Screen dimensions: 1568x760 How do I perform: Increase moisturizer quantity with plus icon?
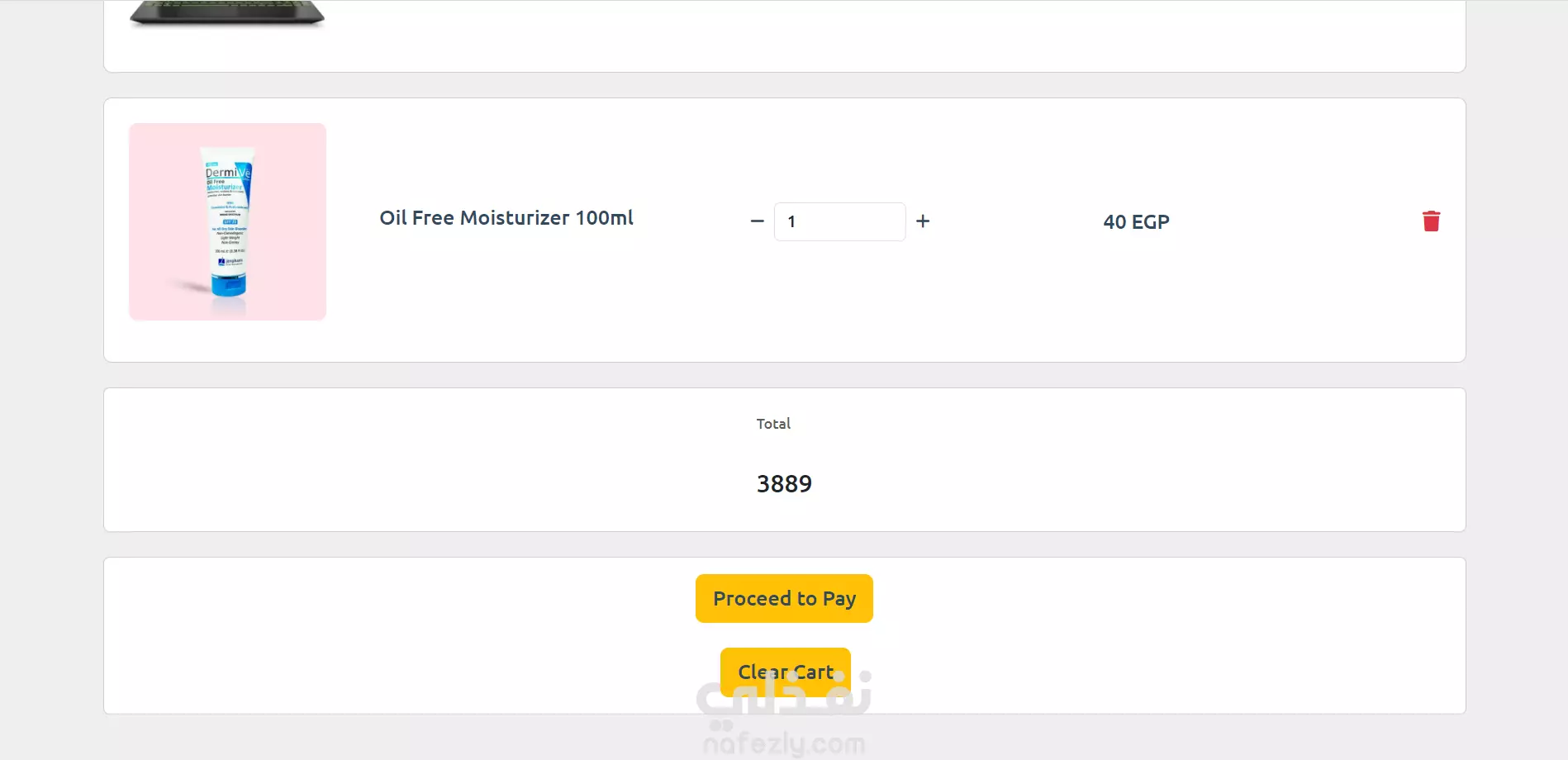[x=923, y=221]
